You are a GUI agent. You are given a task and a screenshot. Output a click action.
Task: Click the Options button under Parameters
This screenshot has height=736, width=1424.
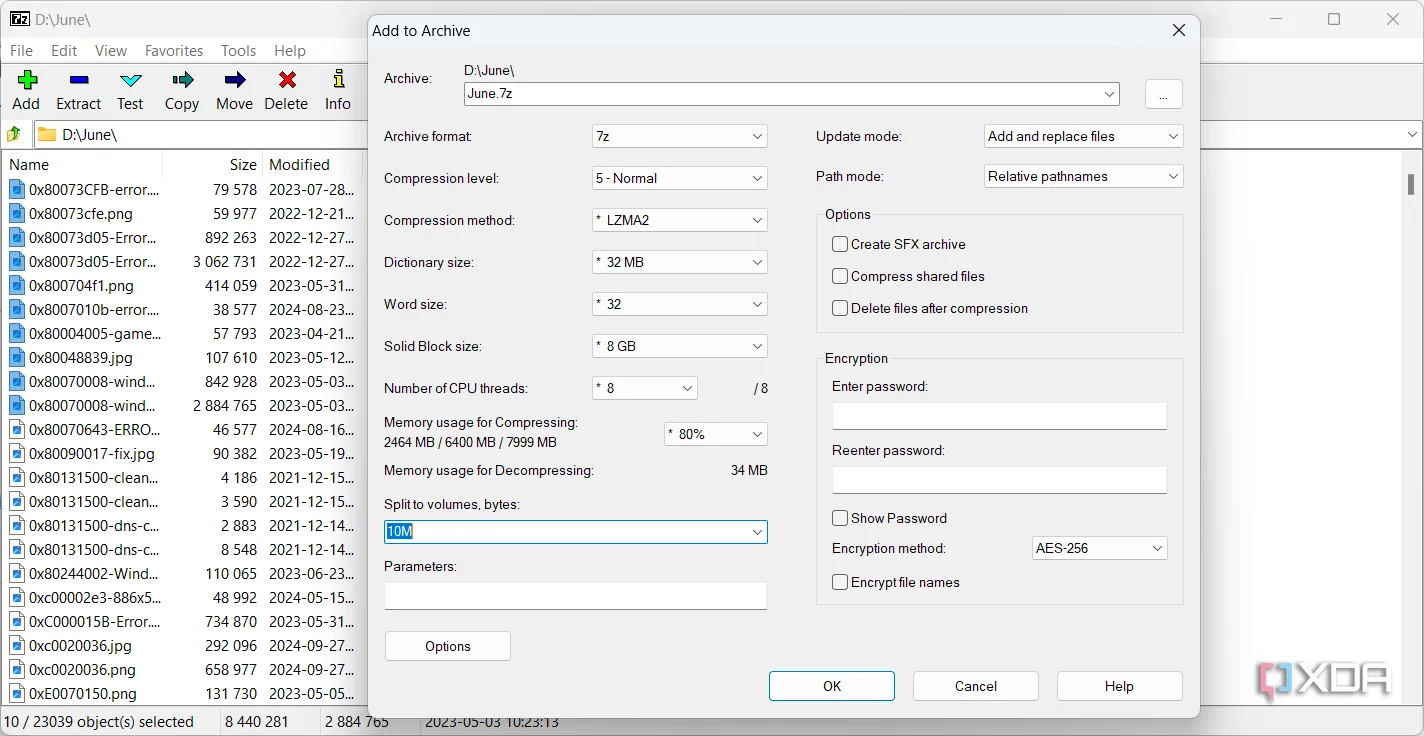[x=447, y=646]
